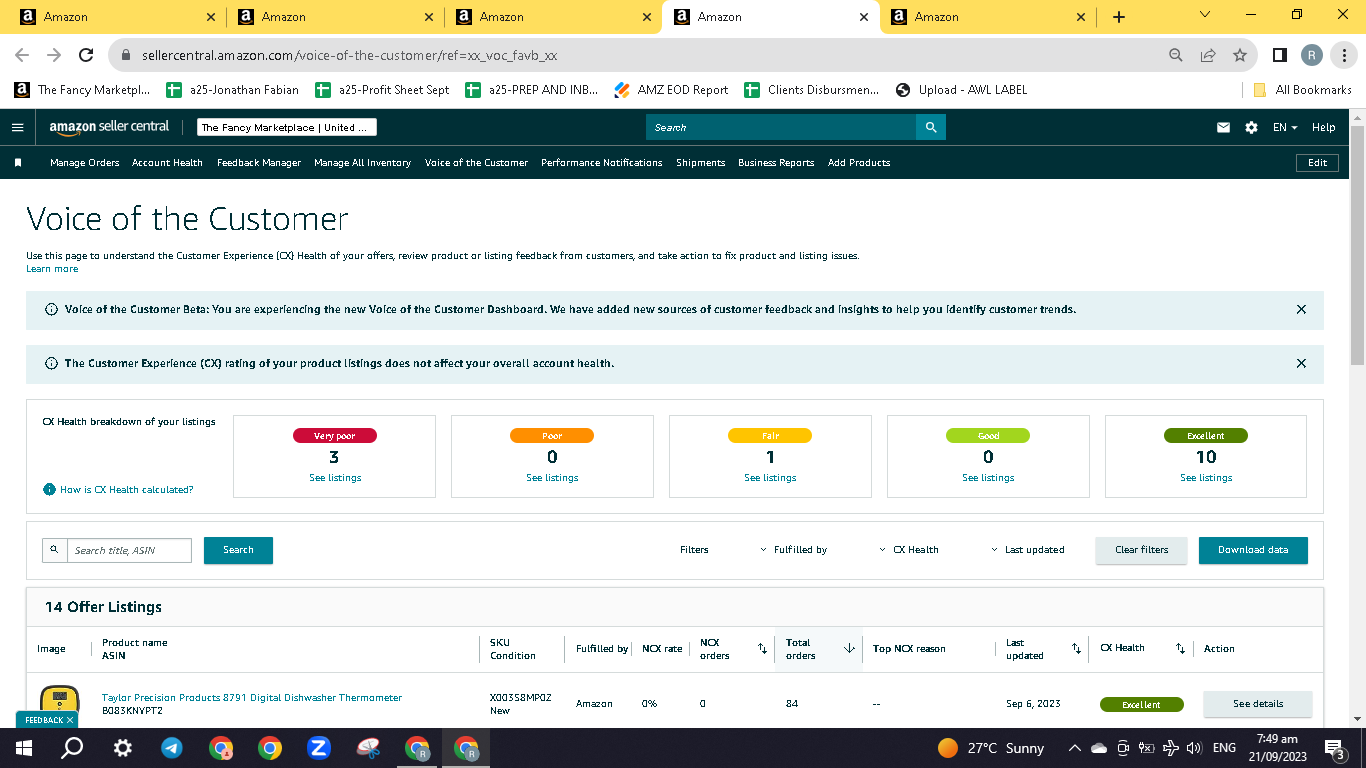
Task: Click the Download data button
Action: (x=1253, y=550)
